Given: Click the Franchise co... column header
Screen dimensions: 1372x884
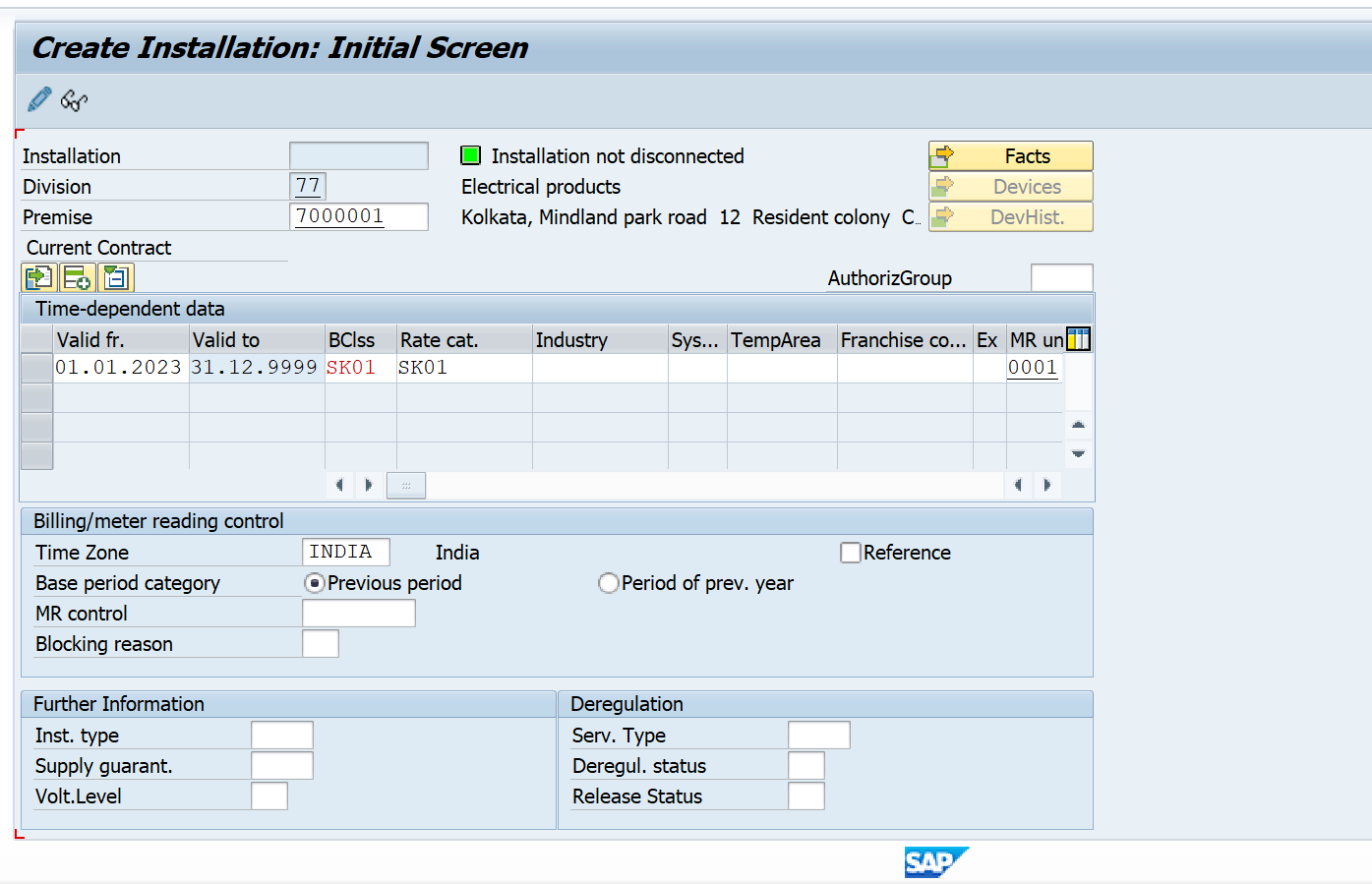Looking at the screenshot, I should pos(906,340).
